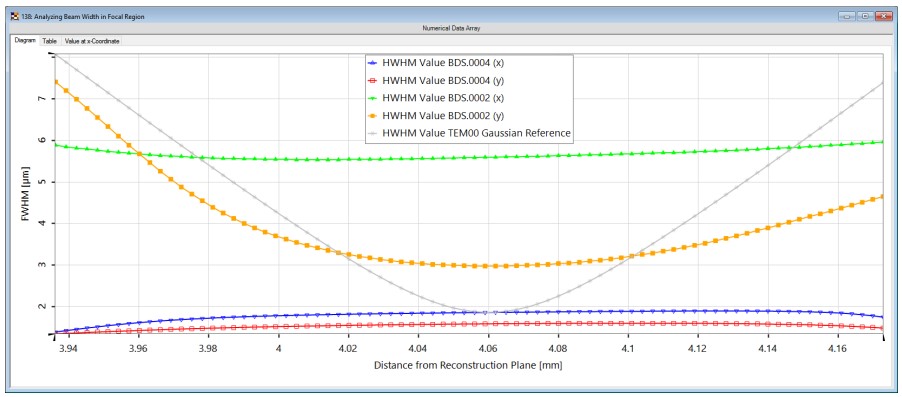The image size is (902, 397).
Task: Click the Numerical Data Array header bar
Action: pyautogui.click(x=451, y=28)
